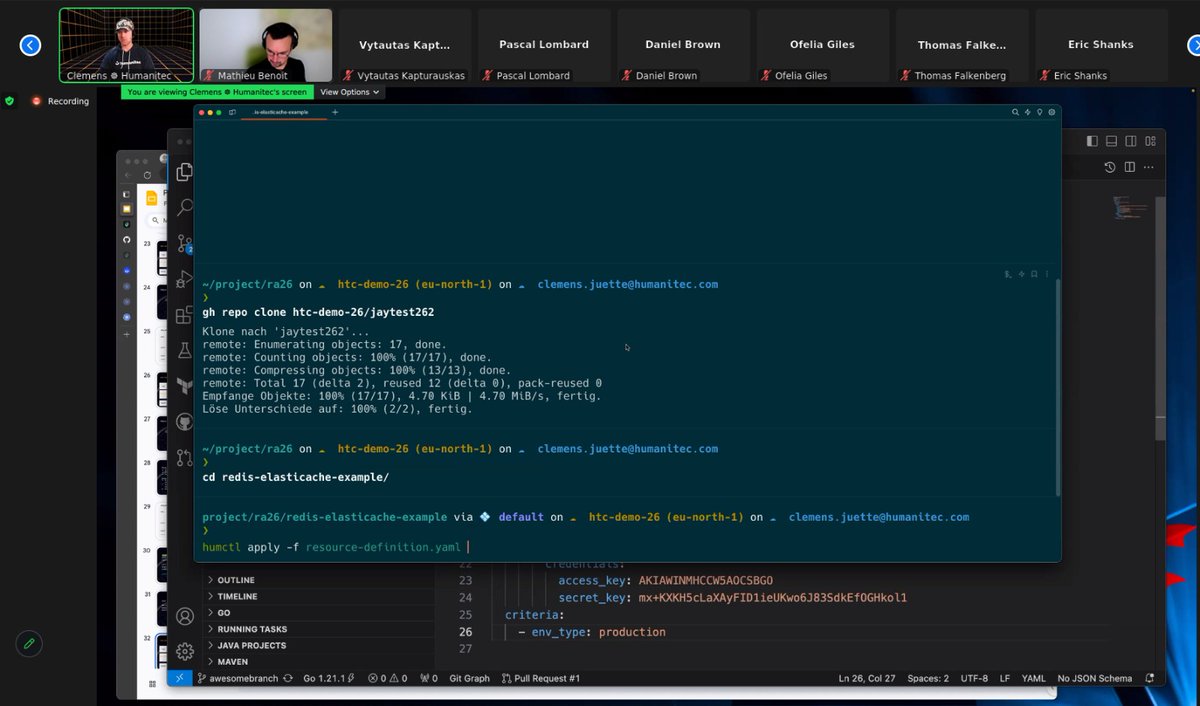This screenshot has height=706, width=1200.
Task: Change YAML language mode
Action: [1033, 678]
